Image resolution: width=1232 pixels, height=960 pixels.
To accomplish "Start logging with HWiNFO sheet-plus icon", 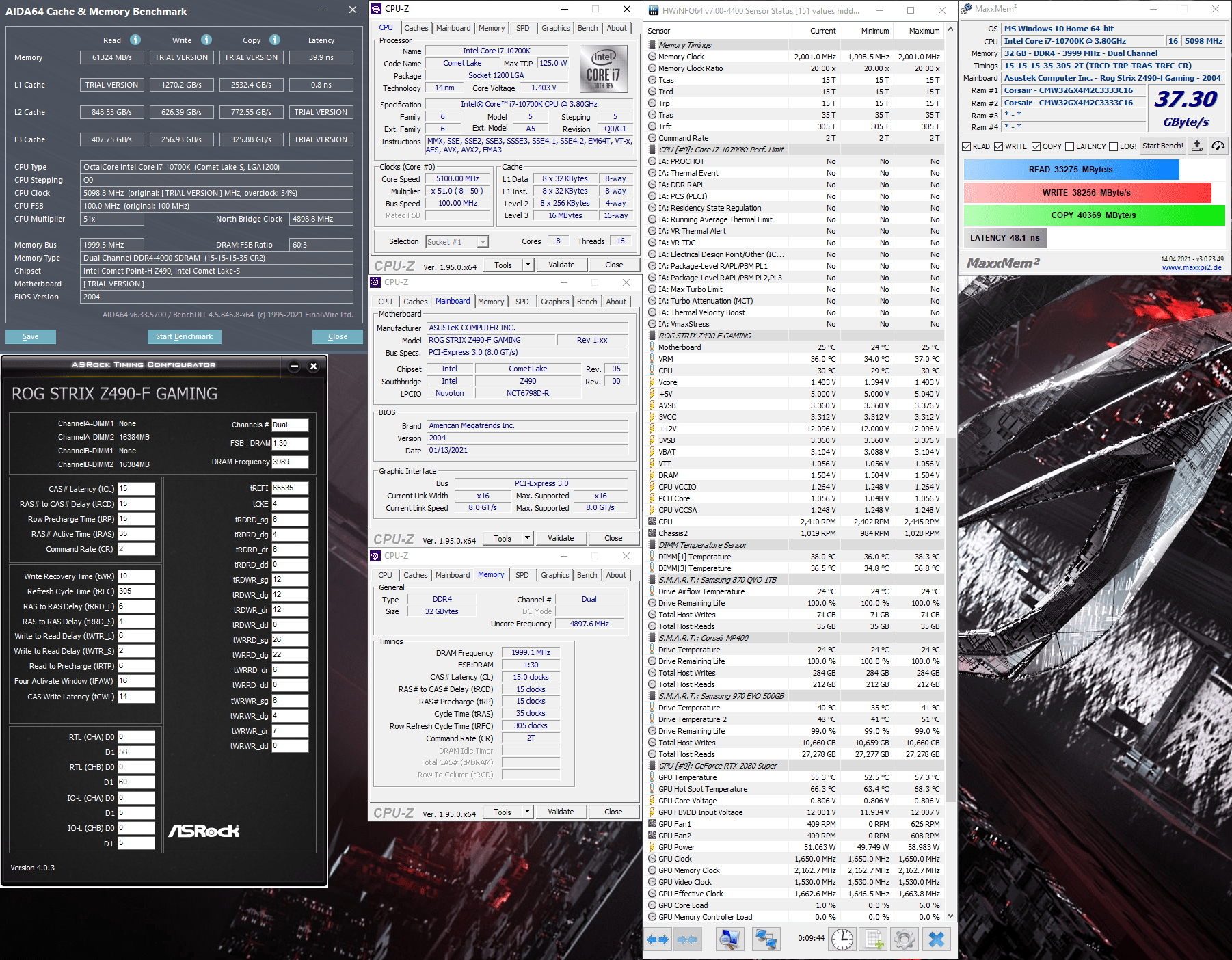I will (x=874, y=939).
